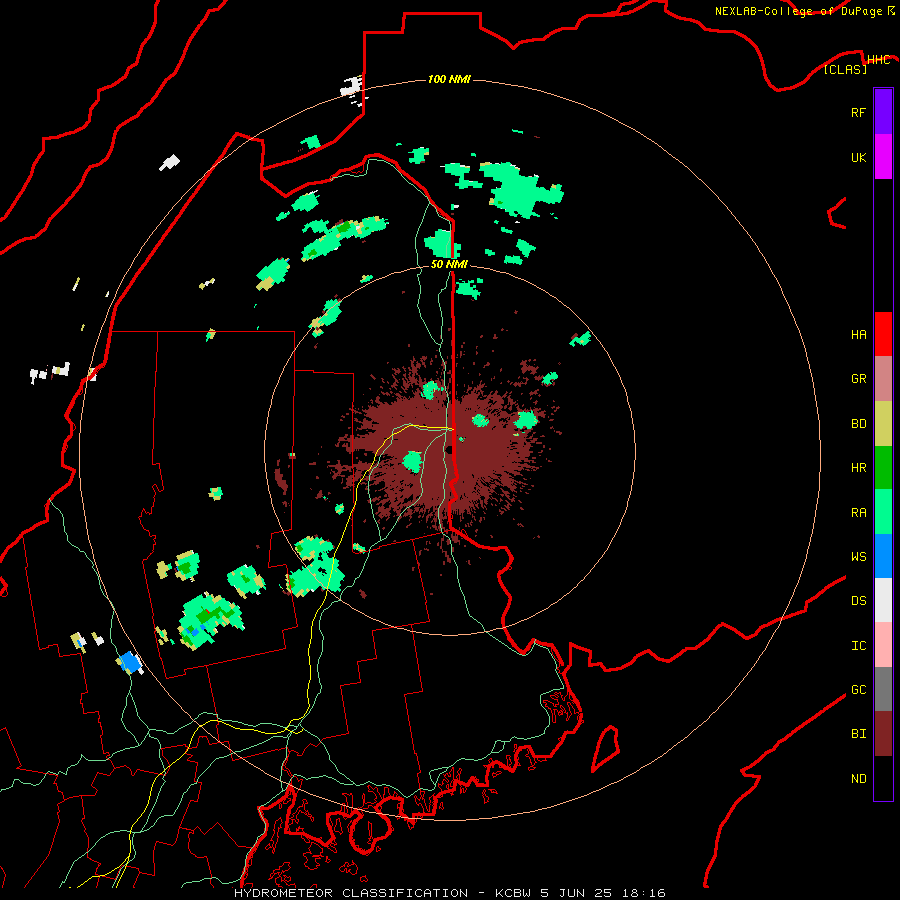Click the RF legend label
This screenshot has height=900, width=900.
point(858,112)
